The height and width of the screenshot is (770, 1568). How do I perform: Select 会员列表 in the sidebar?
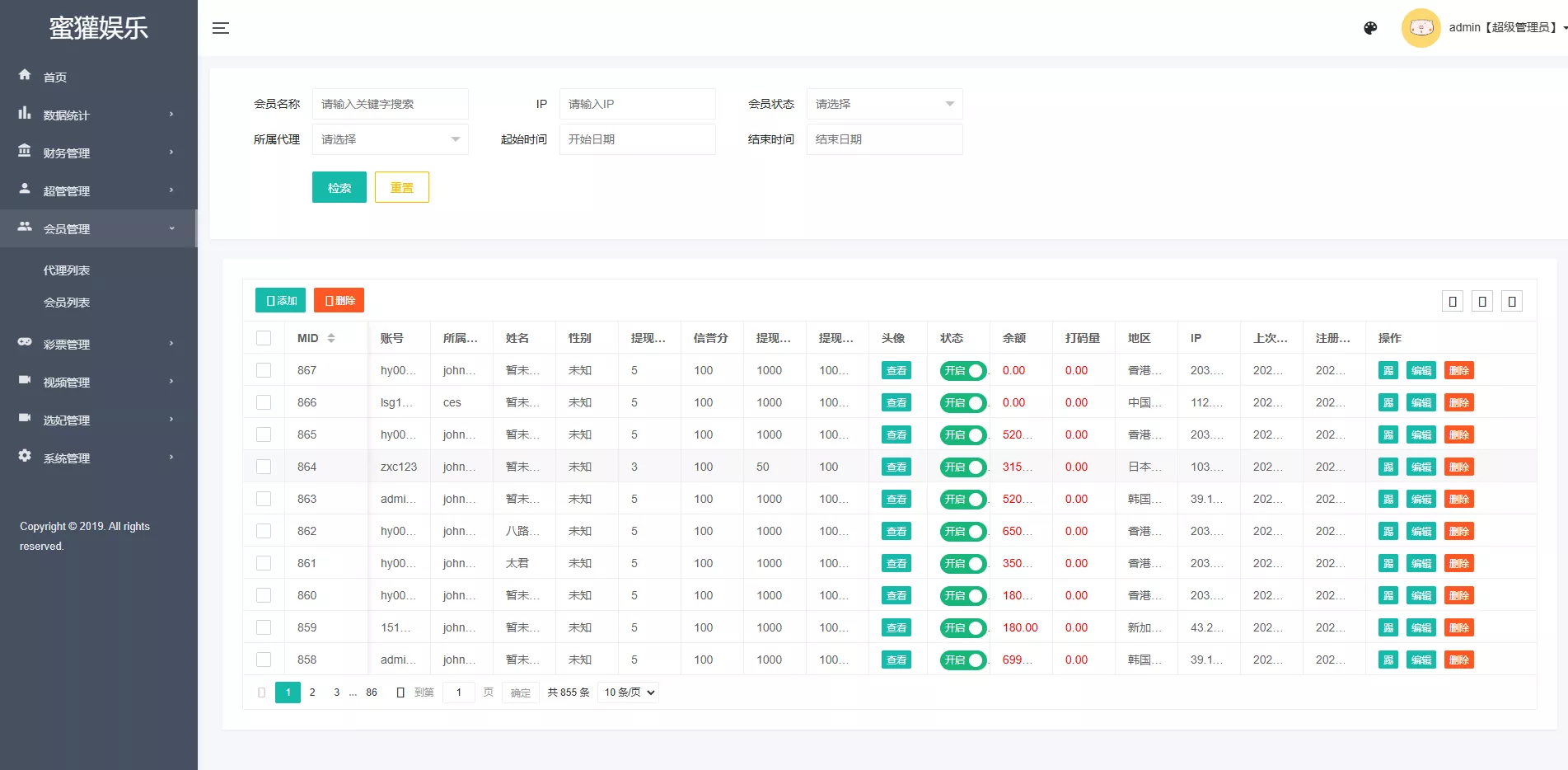click(x=67, y=303)
